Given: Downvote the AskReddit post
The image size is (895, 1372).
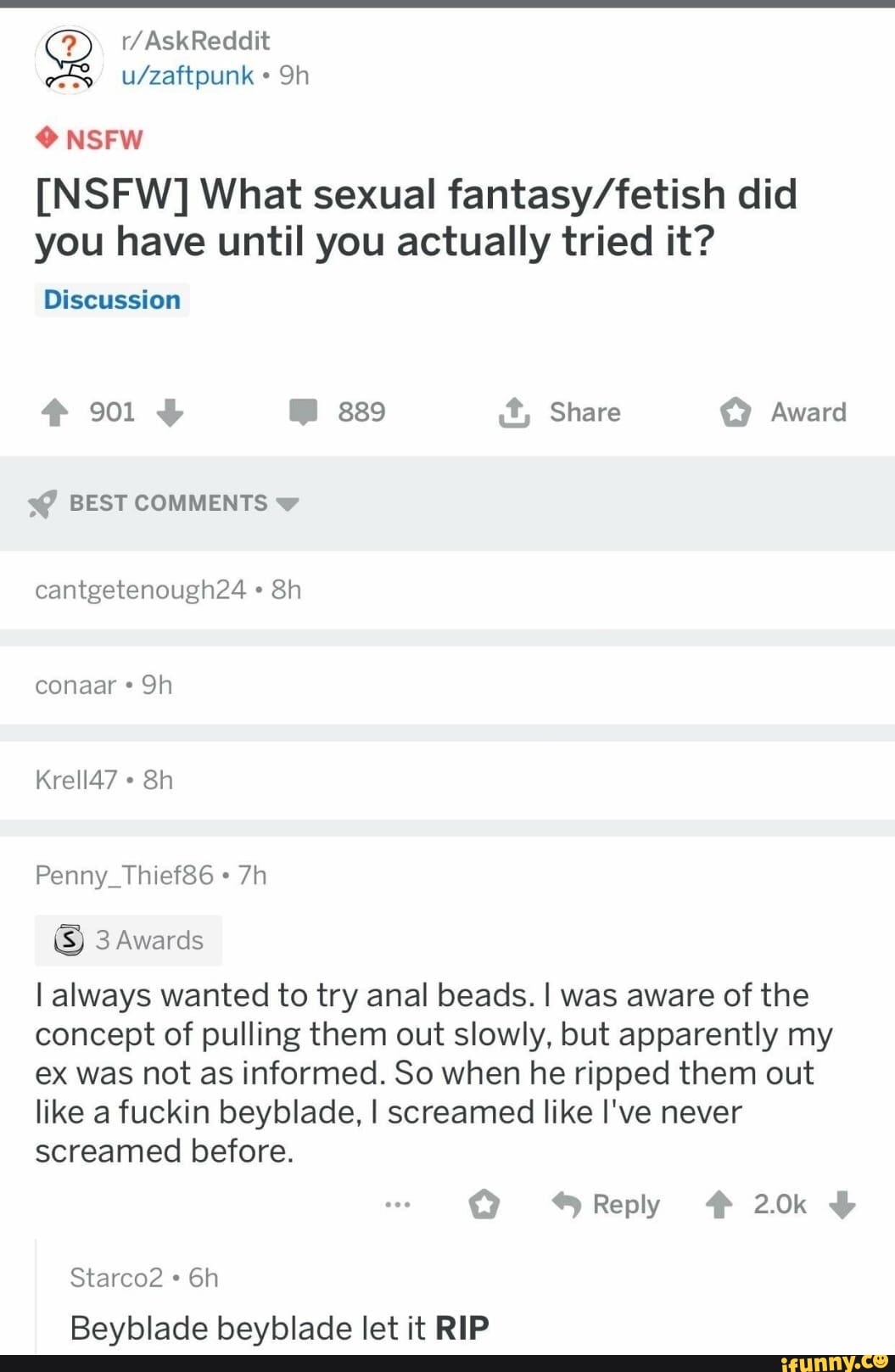Looking at the screenshot, I should tap(170, 412).
